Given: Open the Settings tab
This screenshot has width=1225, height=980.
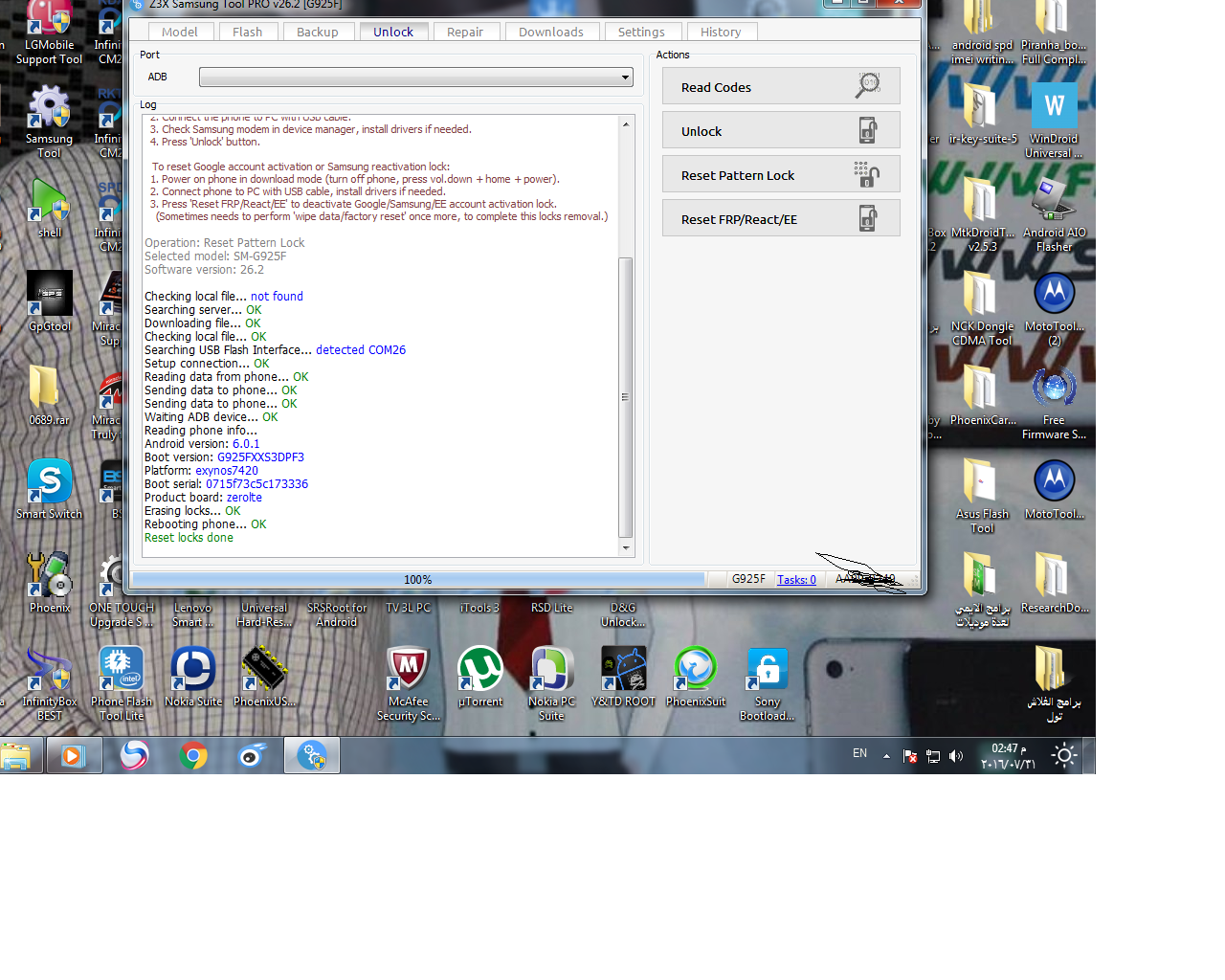Looking at the screenshot, I should coord(641,32).
